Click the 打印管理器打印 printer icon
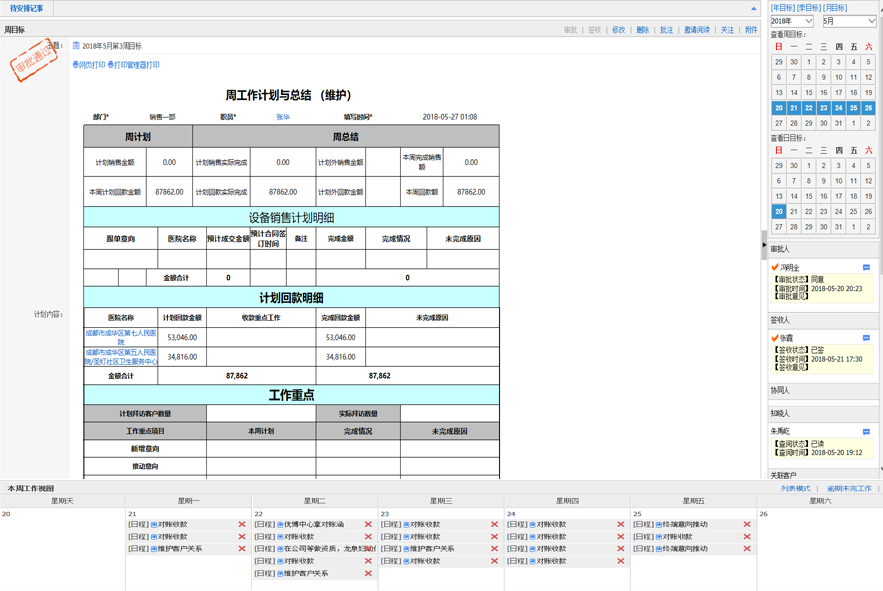The width and height of the screenshot is (883, 591). 110,65
